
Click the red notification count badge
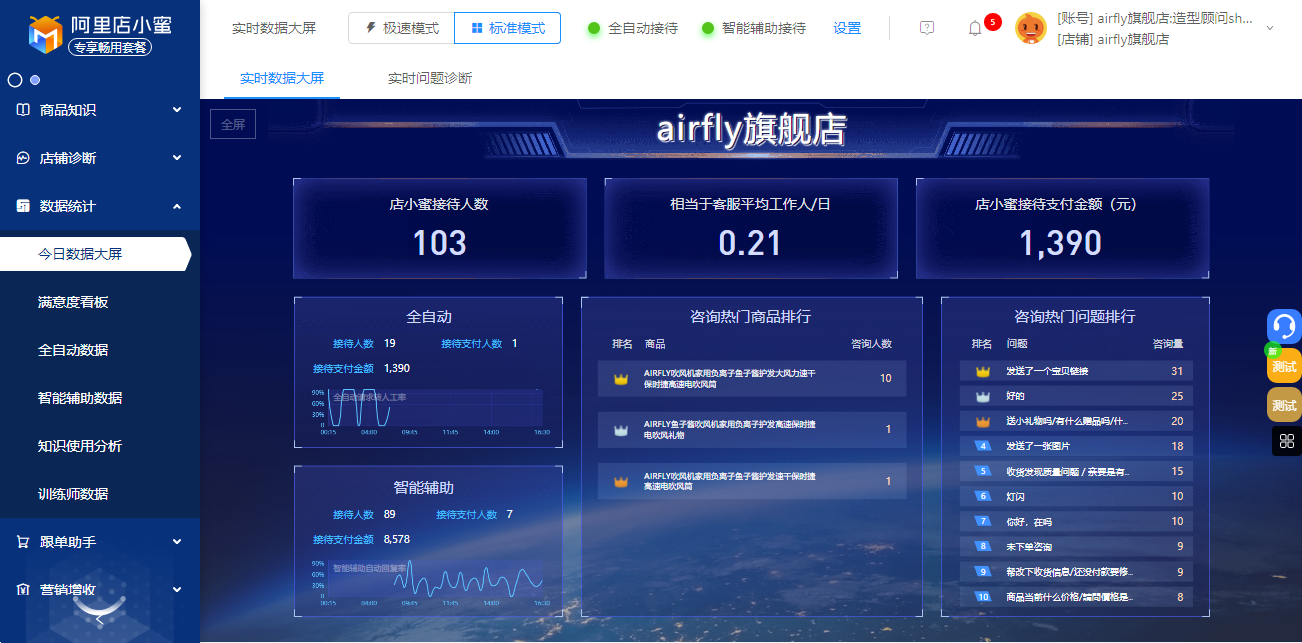point(993,21)
